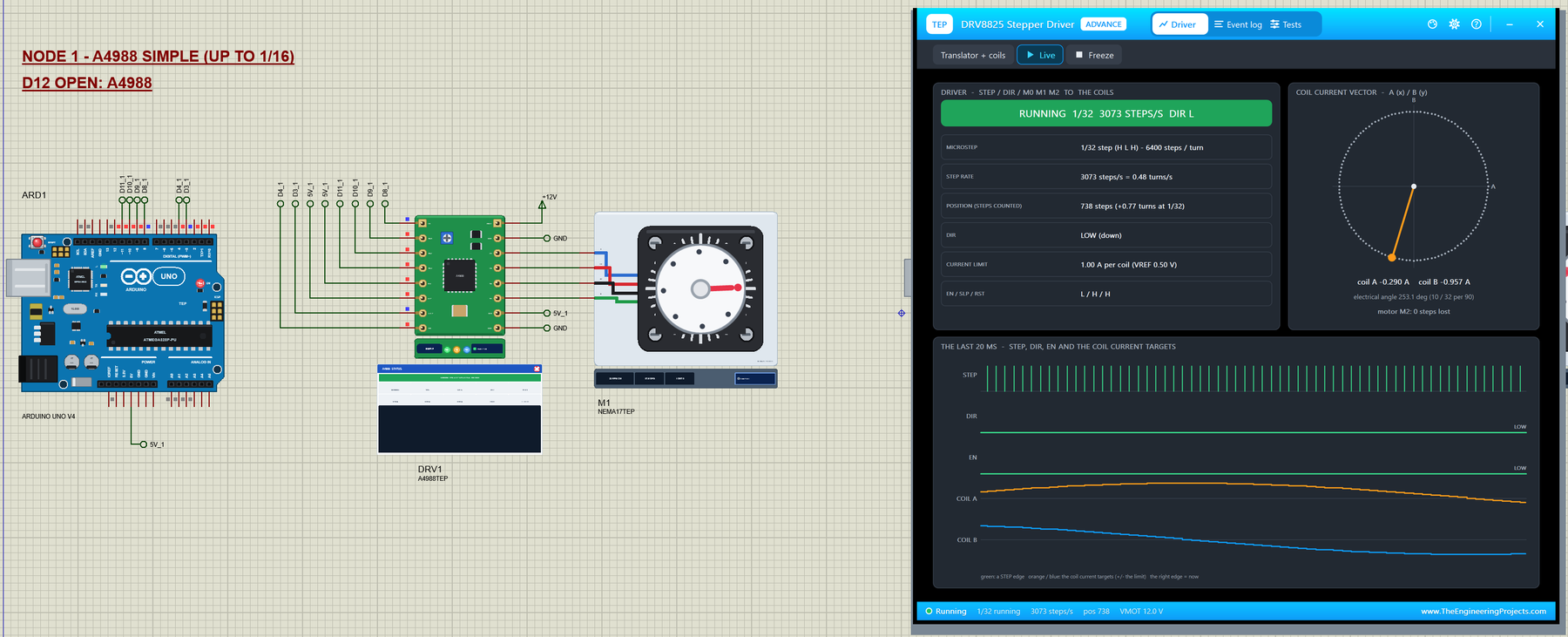The image size is (1568, 637).
Task: Click the DIR signal trace line
Action: (1253, 432)
